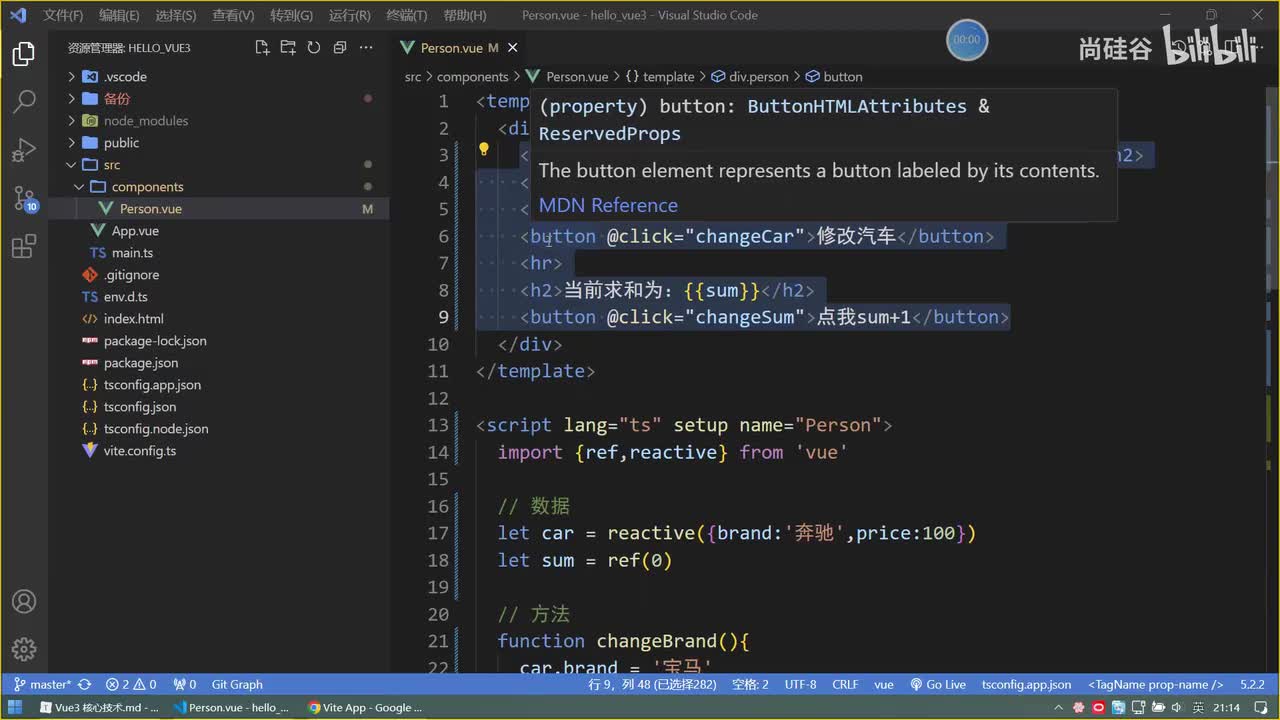Viewport: 1280px width, 720px height.
Task: Collapse the src folder
Action: (x=111, y=165)
